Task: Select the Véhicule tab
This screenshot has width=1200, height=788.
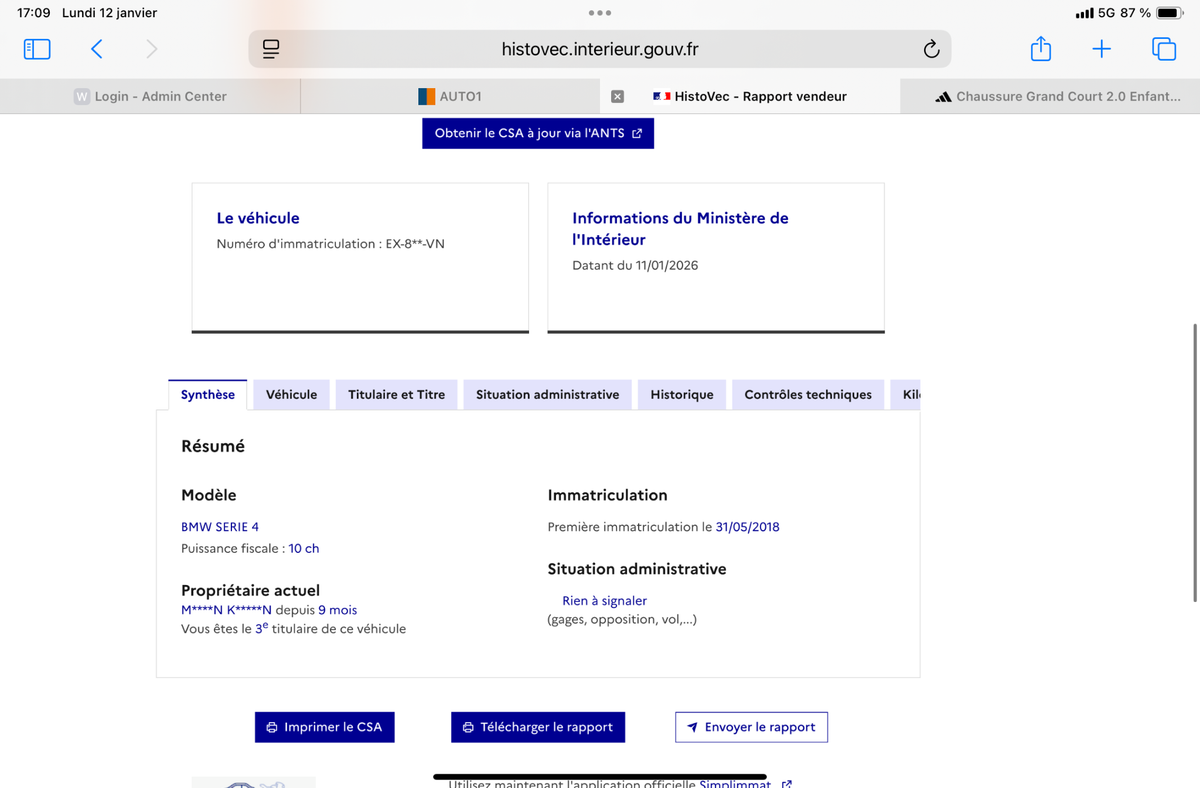Action: pos(291,395)
